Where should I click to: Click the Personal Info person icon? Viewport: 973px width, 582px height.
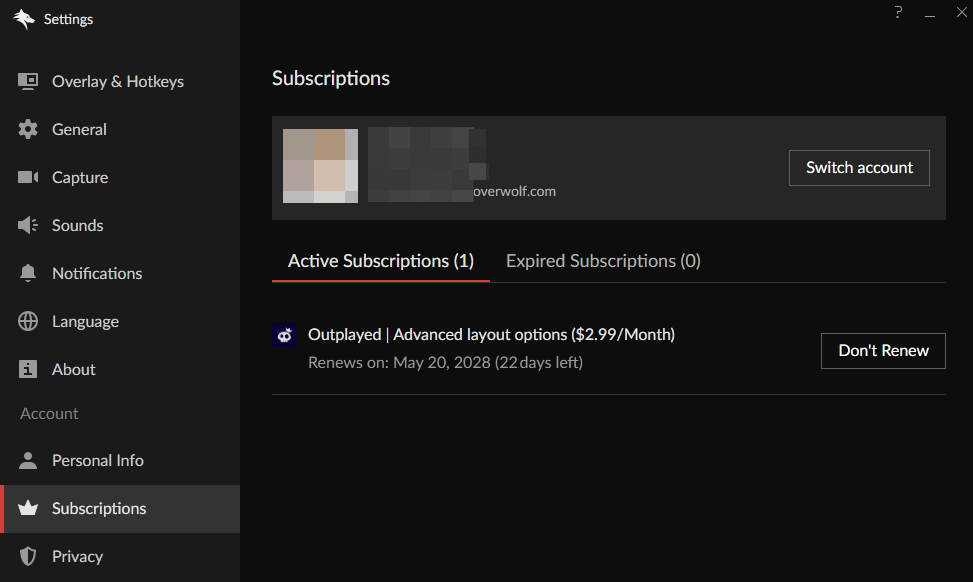28,460
